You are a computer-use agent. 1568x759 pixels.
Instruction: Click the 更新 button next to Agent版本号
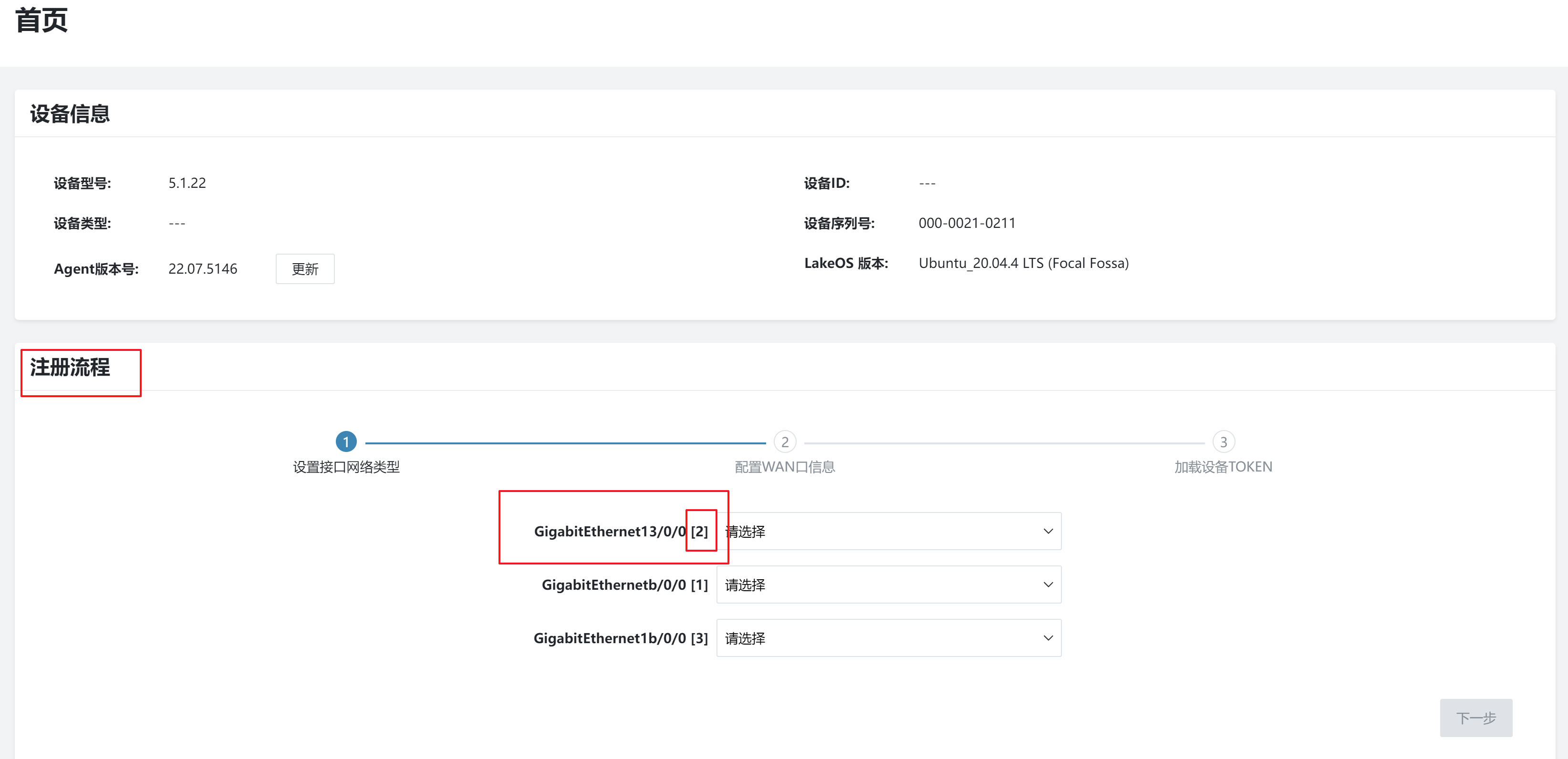click(x=305, y=269)
